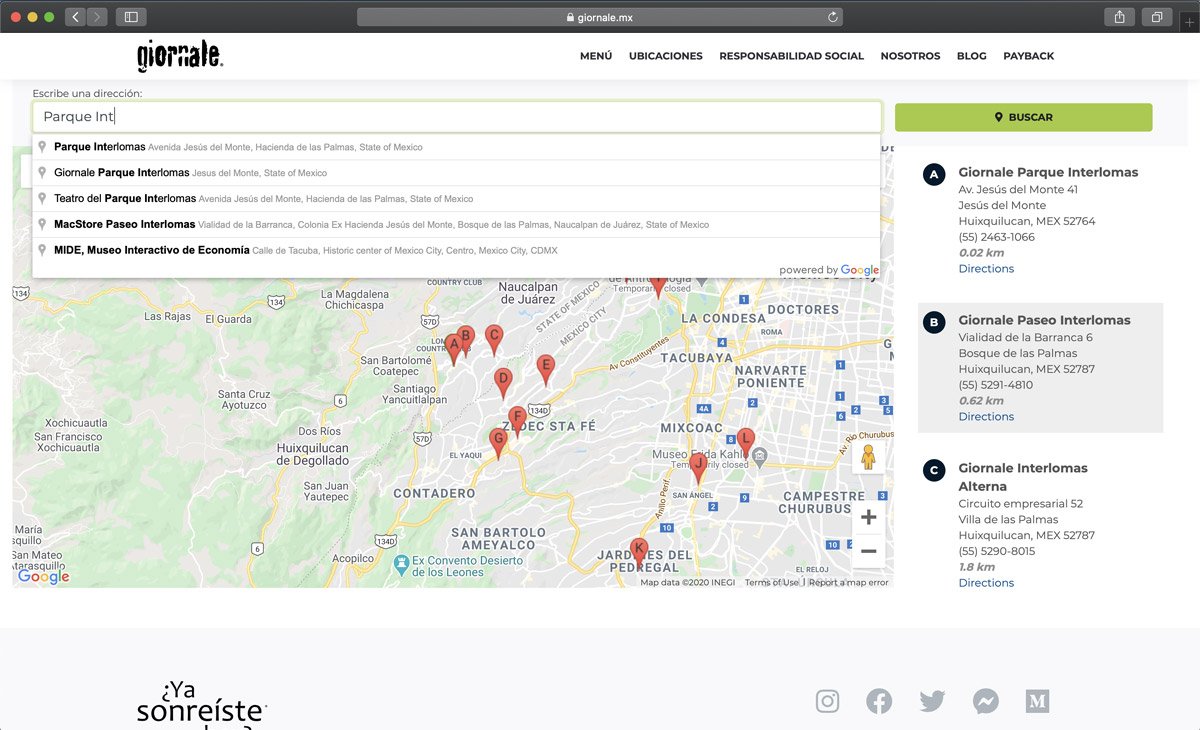The image size is (1200, 730).
Task: Toggle the Safari sidebar button
Action: pyautogui.click(x=131, y=17)
